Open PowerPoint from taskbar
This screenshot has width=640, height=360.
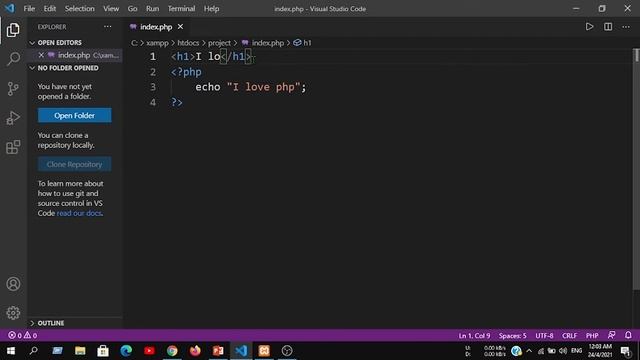[x=218, y=351]
